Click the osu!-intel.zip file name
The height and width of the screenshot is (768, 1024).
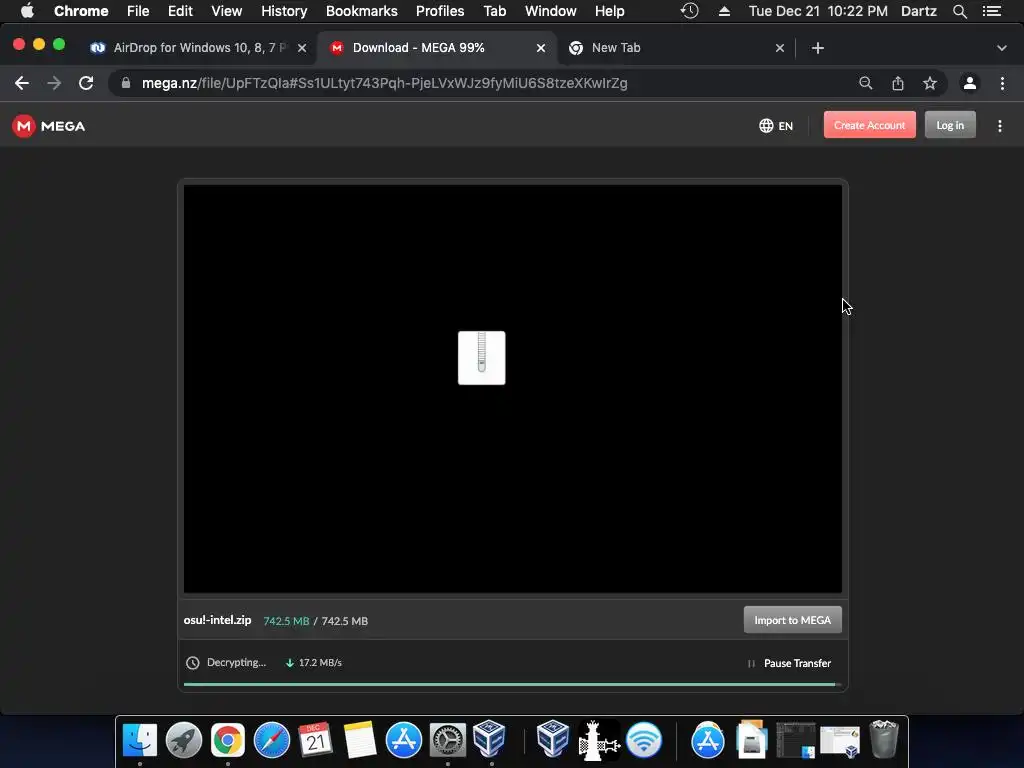click(217, 620)
